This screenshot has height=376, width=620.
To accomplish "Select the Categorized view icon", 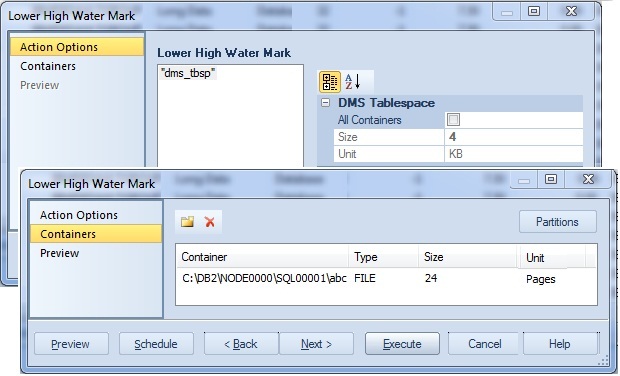I will (x=329, y=82).
